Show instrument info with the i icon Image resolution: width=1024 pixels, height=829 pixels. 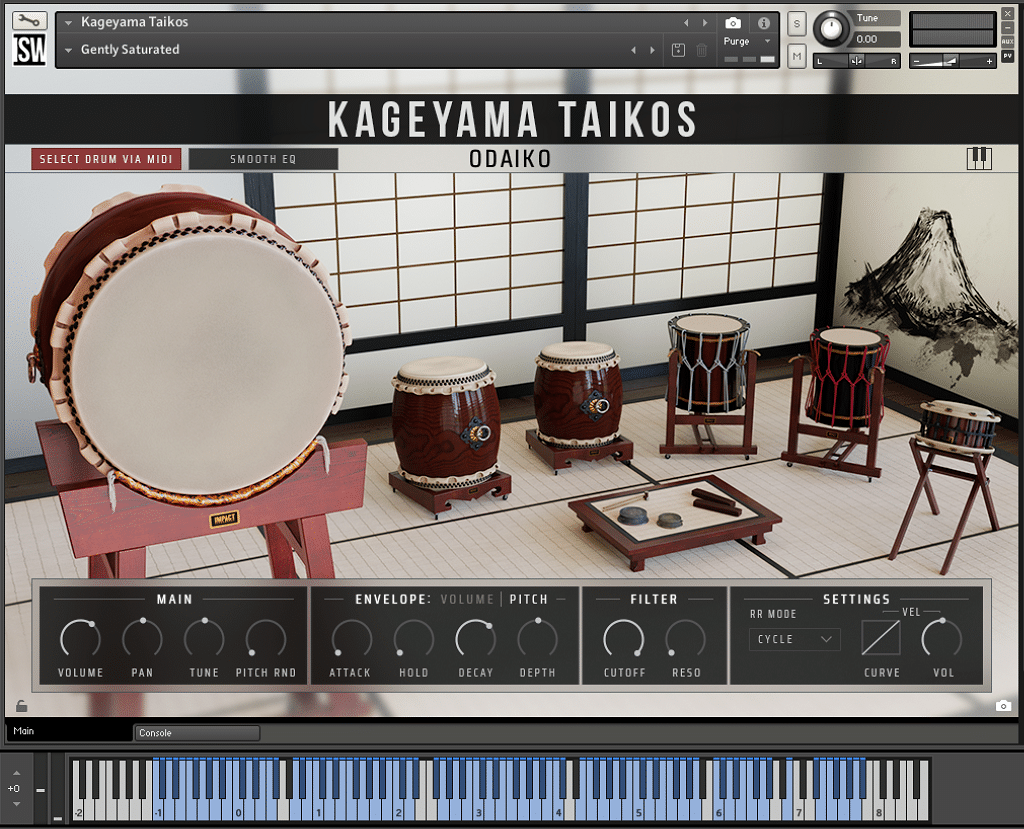click(x=763, y=24)
